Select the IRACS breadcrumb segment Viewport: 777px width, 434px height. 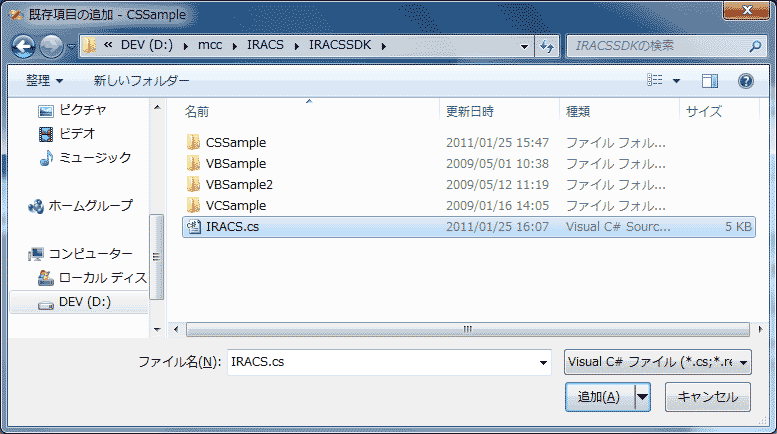(265, 45)
